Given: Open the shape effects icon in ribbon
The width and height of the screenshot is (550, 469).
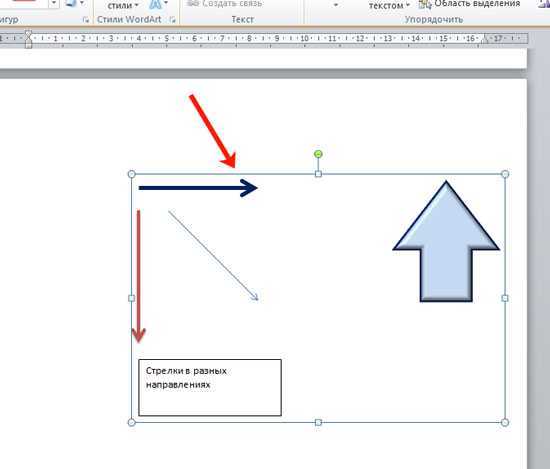Looking at the screenshot, I should (71, 4).
